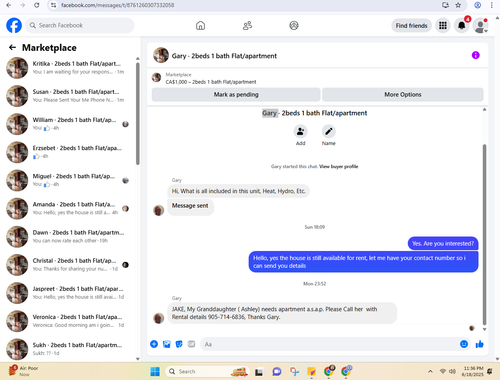The height and width of the screenshot is (380, 500).
Task: Open the Groups icon in top navigation
Action: click(x=294, y=25)
